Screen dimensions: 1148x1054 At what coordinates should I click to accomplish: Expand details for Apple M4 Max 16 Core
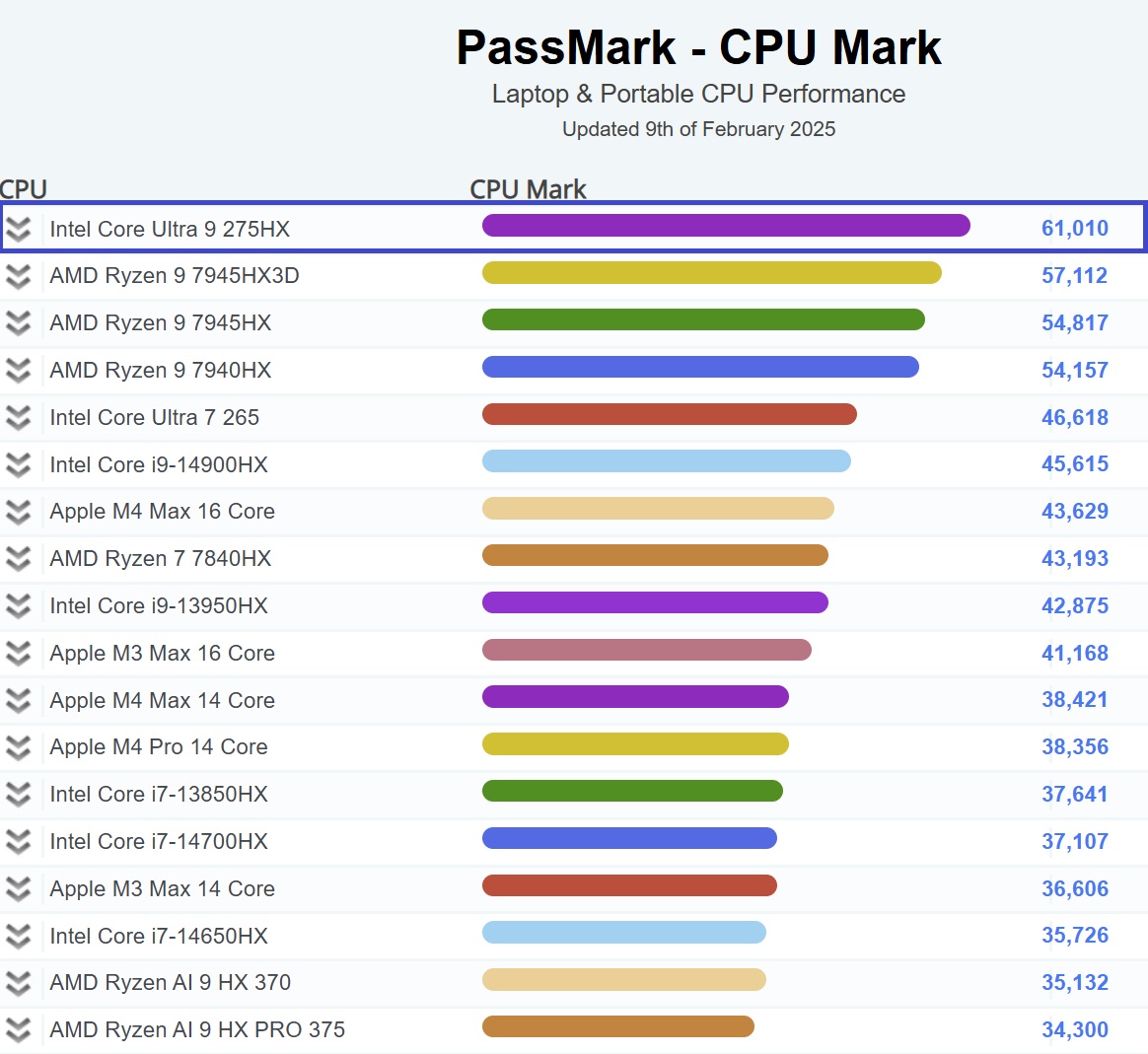point(18,512)
